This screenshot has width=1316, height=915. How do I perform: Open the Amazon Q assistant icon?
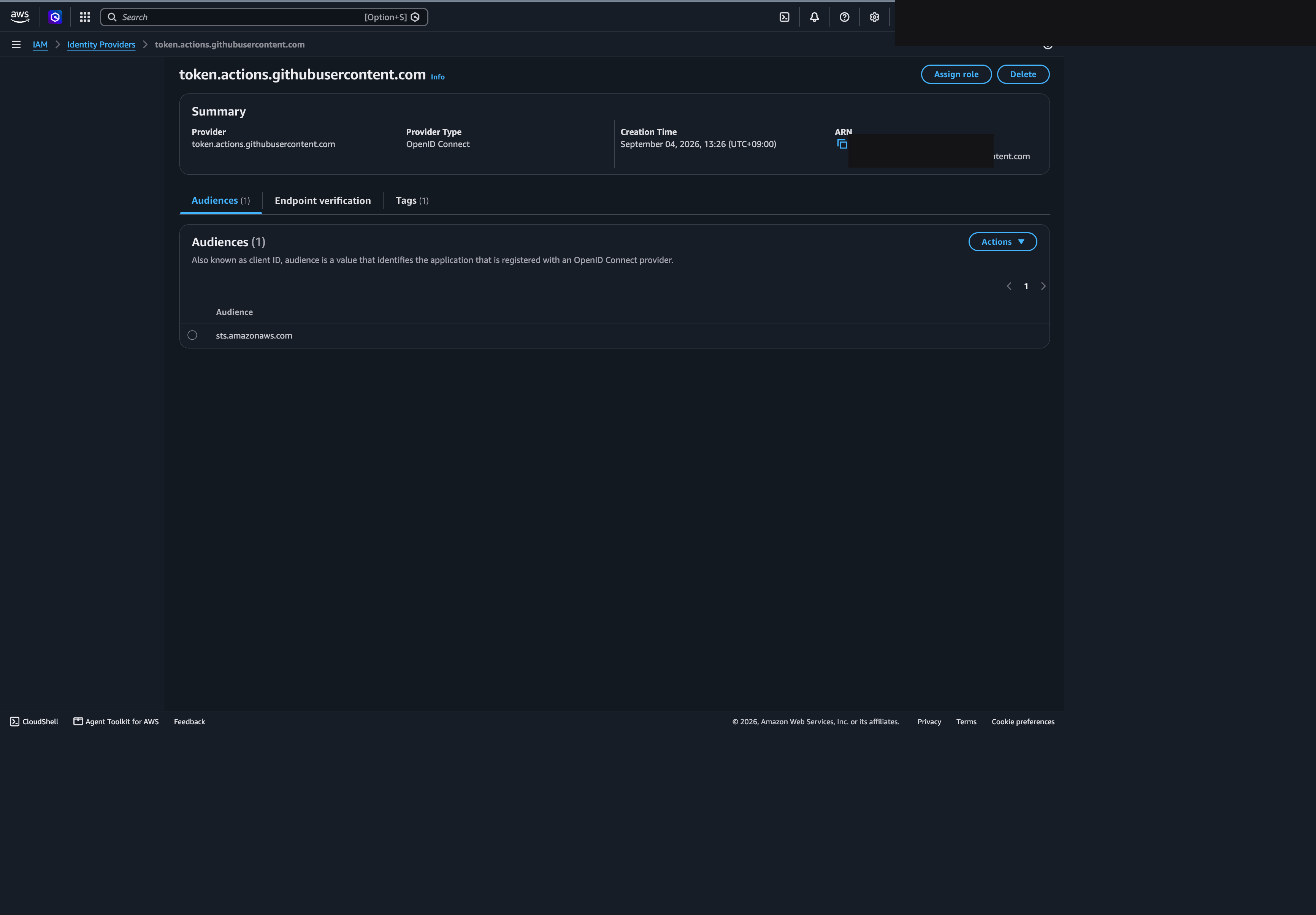tap(55, 17)
